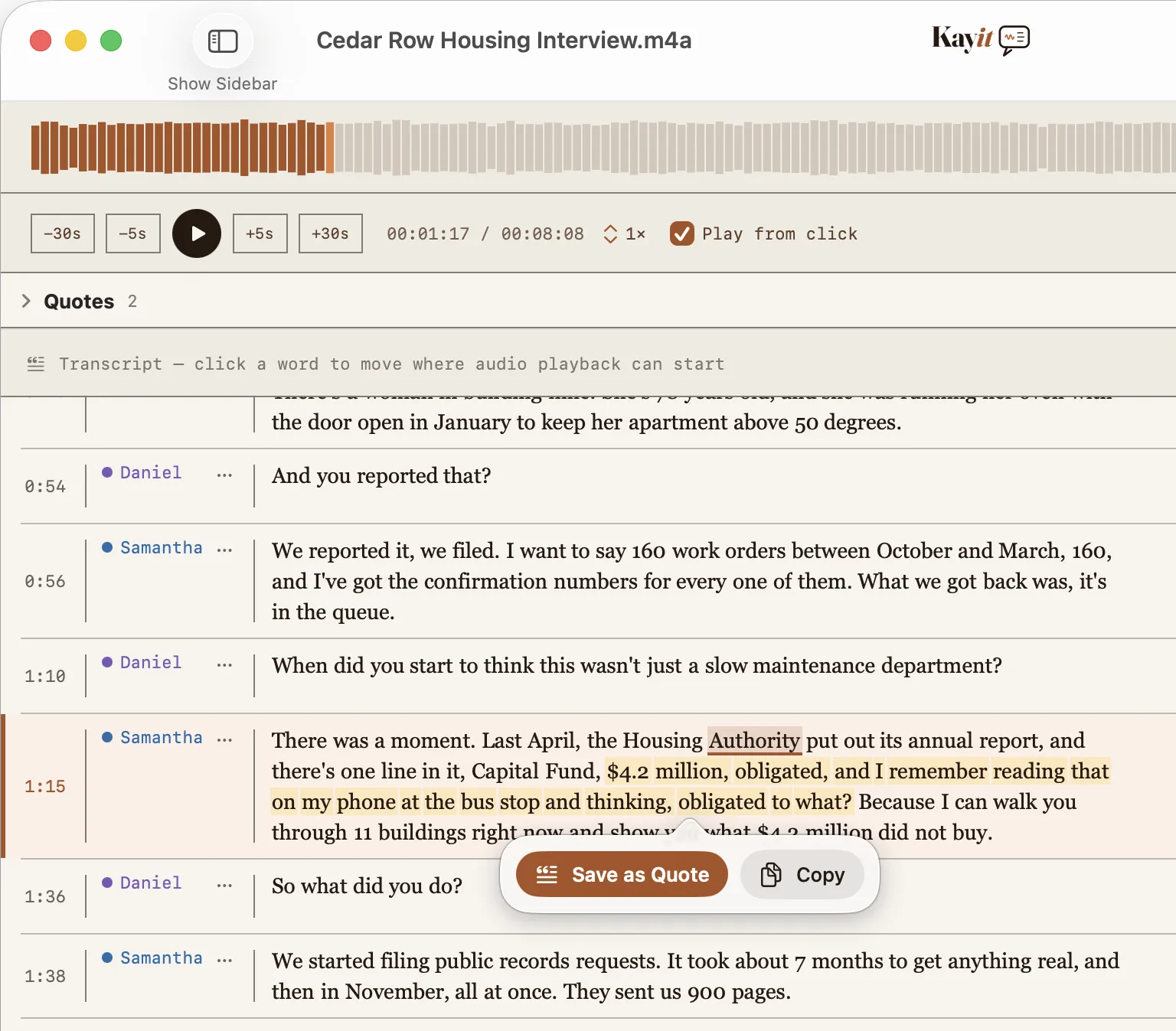
Task: Skip forward with the +30s button
Action: (x=331, y=233)
